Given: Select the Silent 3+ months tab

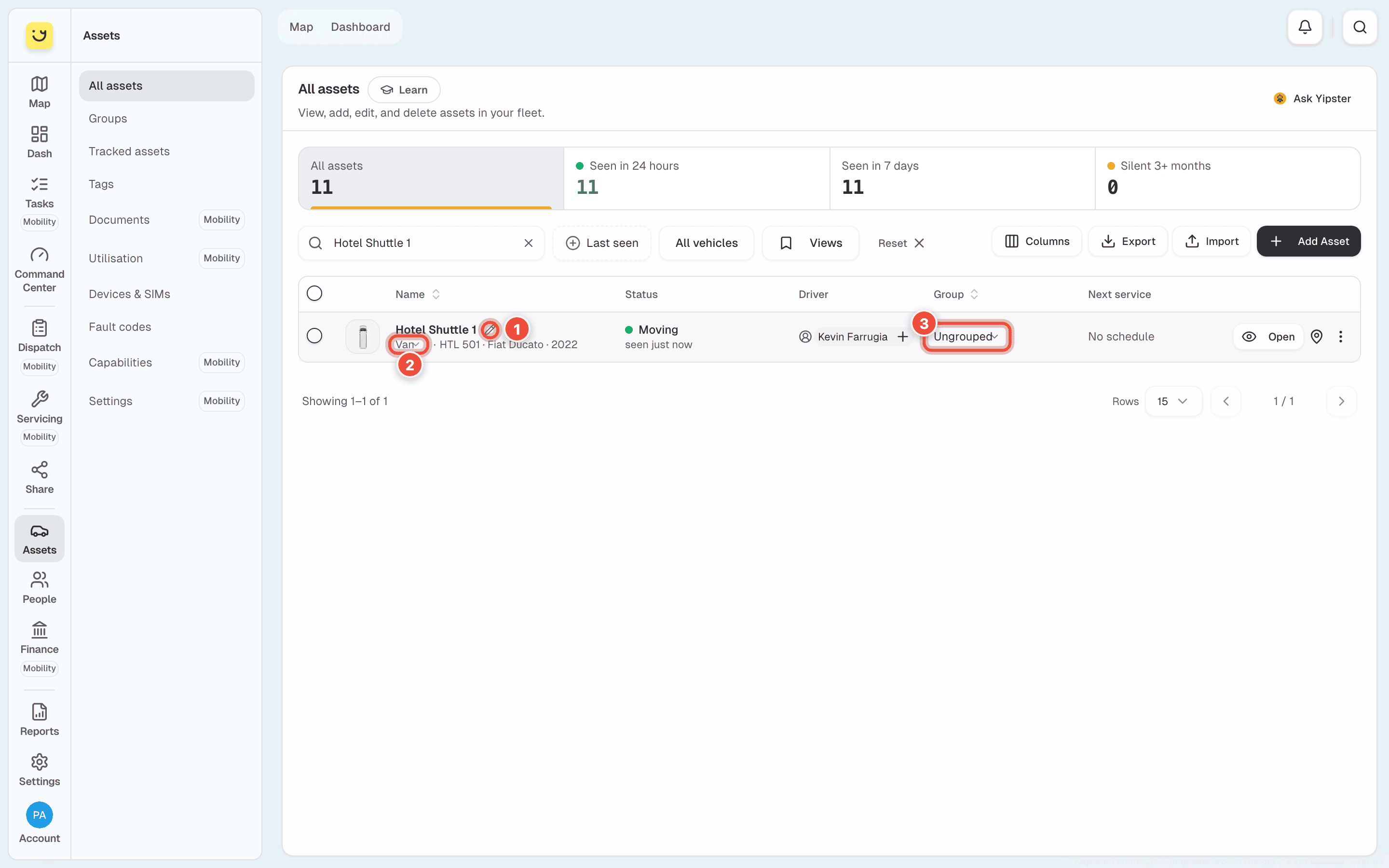Looking at the screenshot, I should [1227, 178].
